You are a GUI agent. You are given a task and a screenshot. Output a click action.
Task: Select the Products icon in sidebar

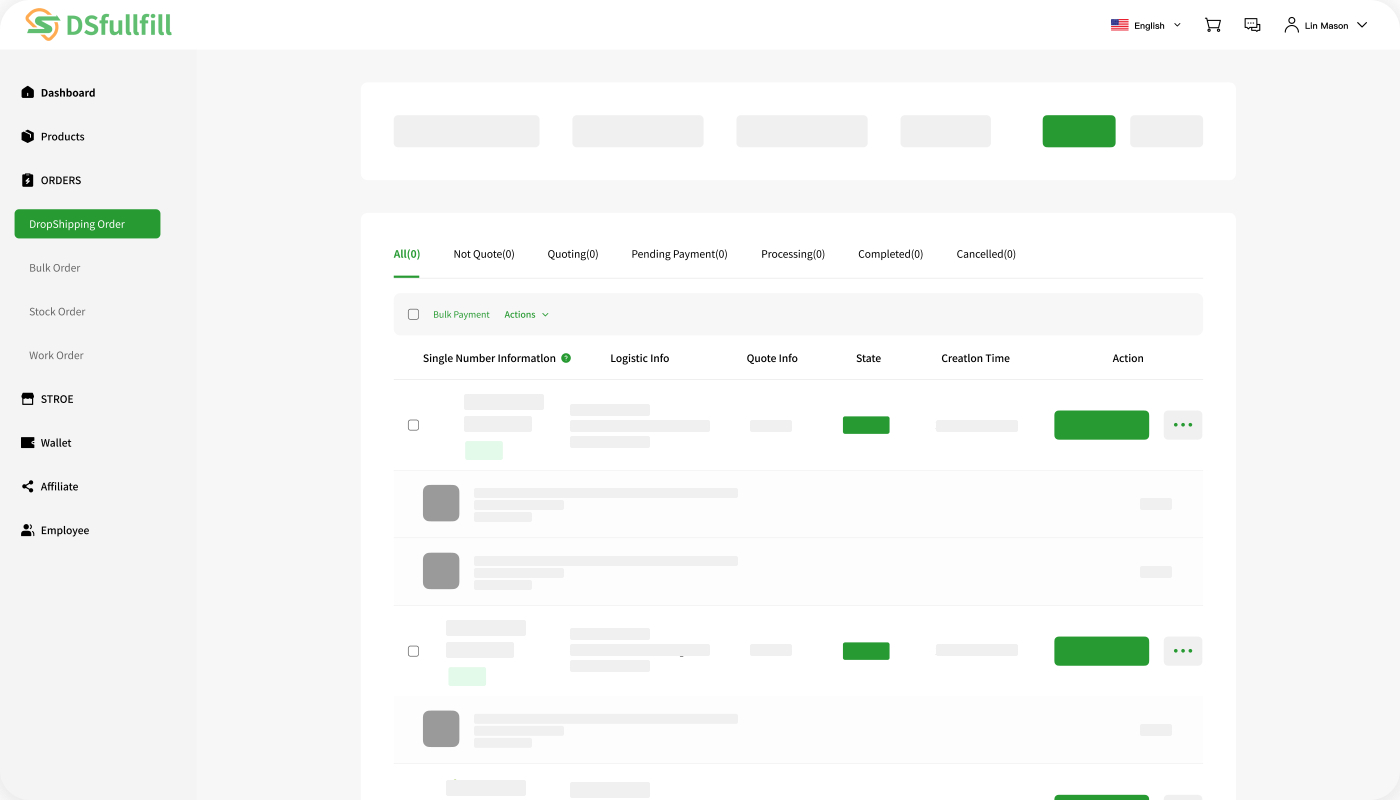coord(27,136)
